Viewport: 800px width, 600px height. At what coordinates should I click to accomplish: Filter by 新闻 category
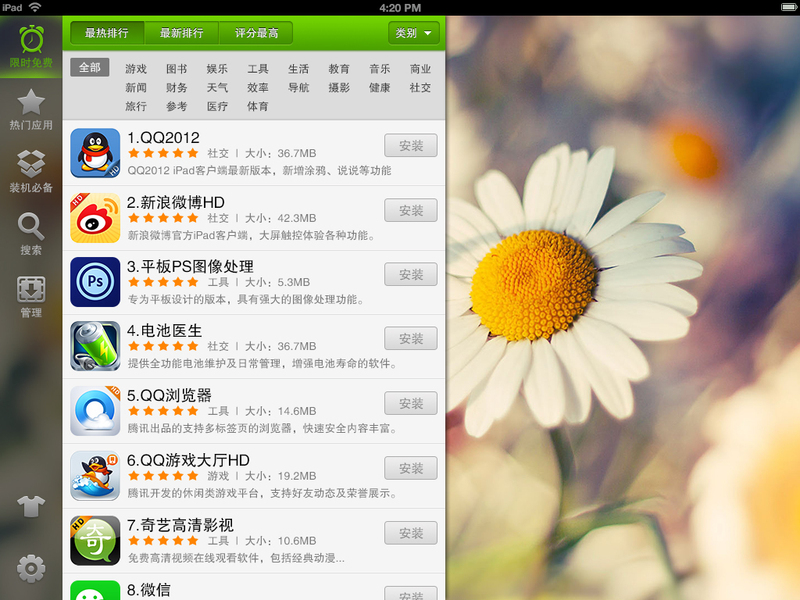[136, 88]
